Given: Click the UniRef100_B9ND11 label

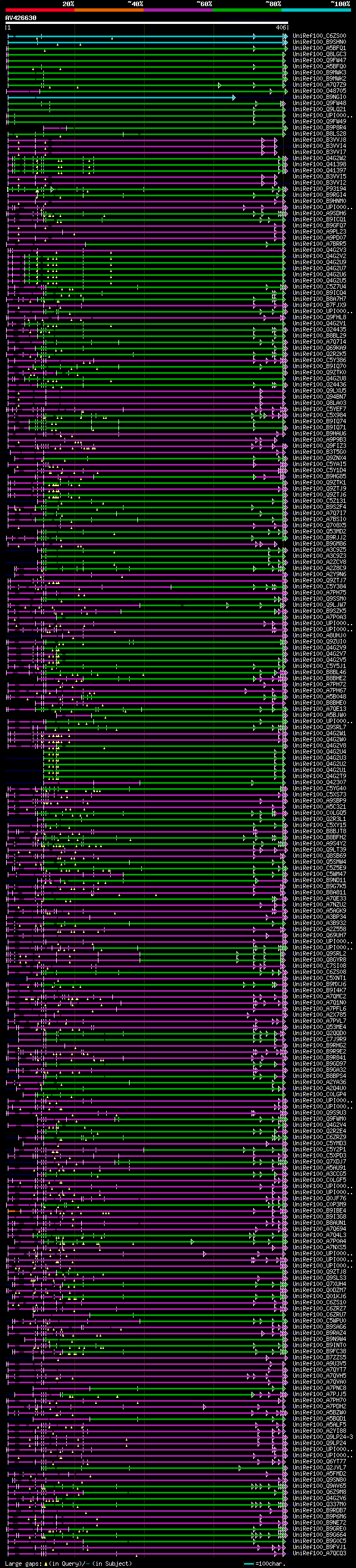Looking at the screenshot, I should coord(319,880).
